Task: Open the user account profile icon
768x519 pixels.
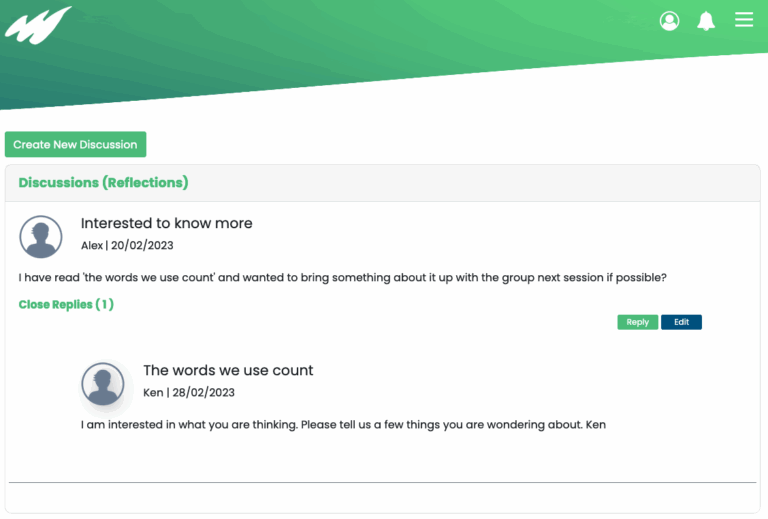Action: click(x=669, y=21)
